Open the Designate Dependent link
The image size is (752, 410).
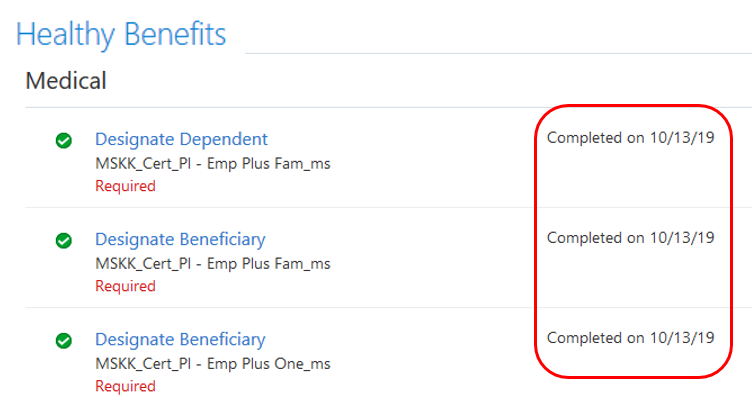pyautogui.click(x=181, y=140)
